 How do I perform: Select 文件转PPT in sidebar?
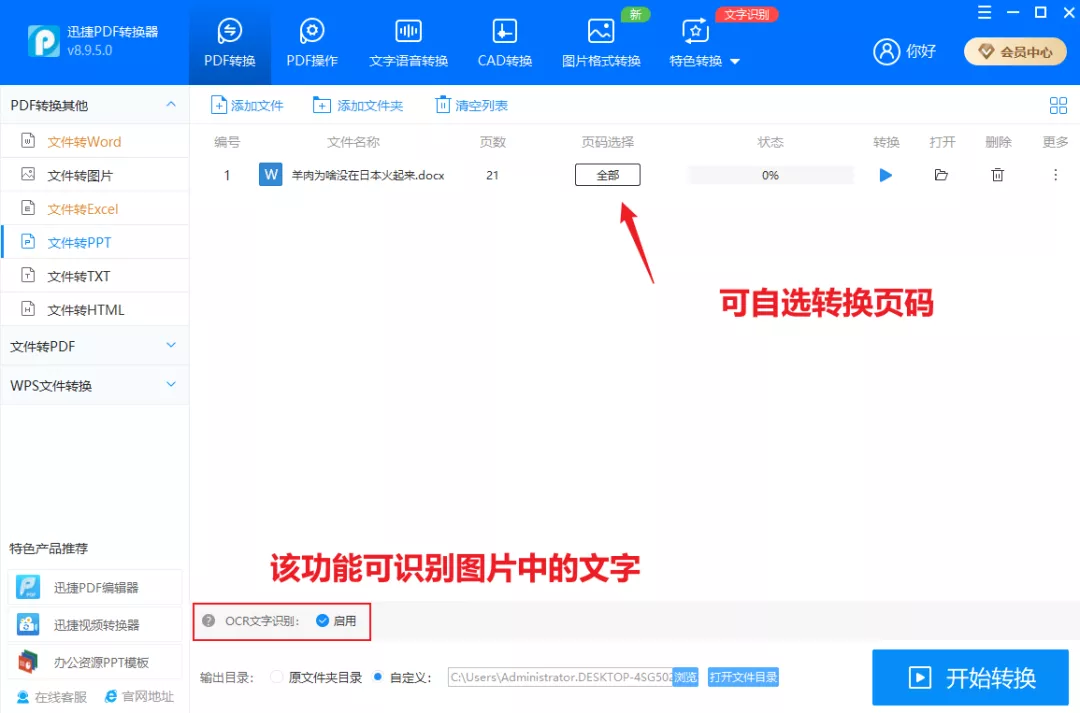[x=95, y=242]
